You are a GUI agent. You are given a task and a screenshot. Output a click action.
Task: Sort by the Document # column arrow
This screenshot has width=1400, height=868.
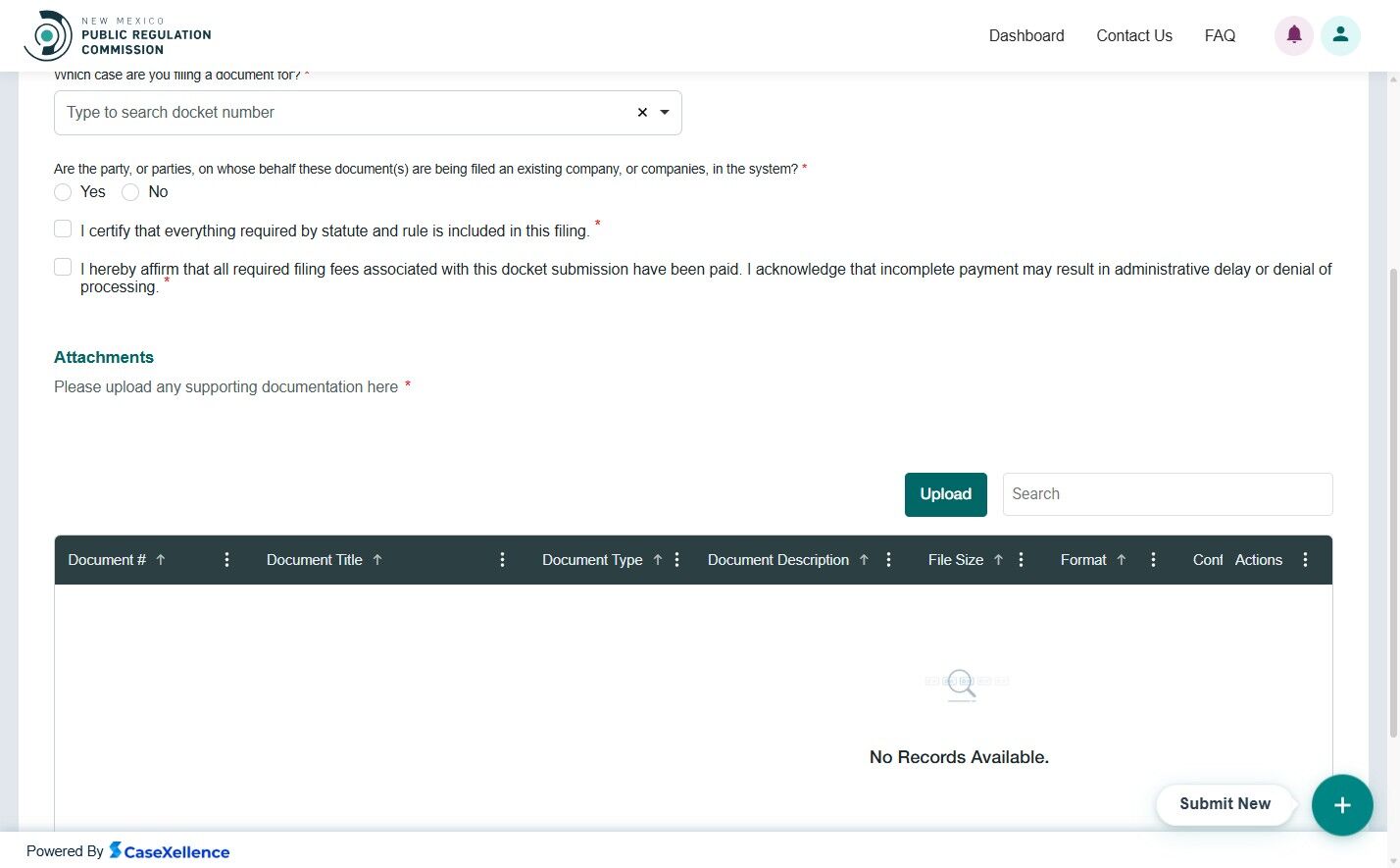click(x=160, y=559)
